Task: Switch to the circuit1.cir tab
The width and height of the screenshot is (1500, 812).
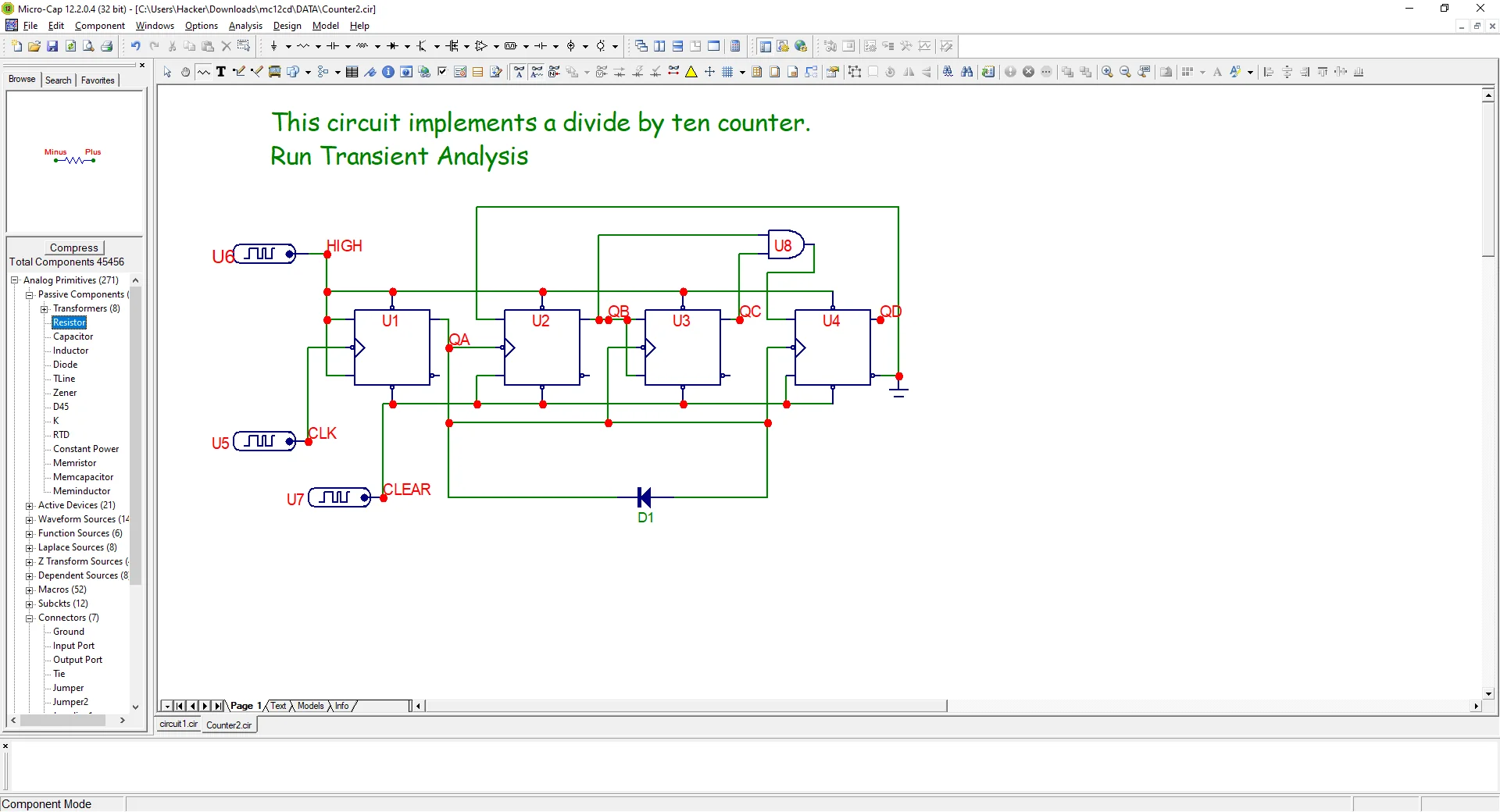Action: tap(177, 725)
